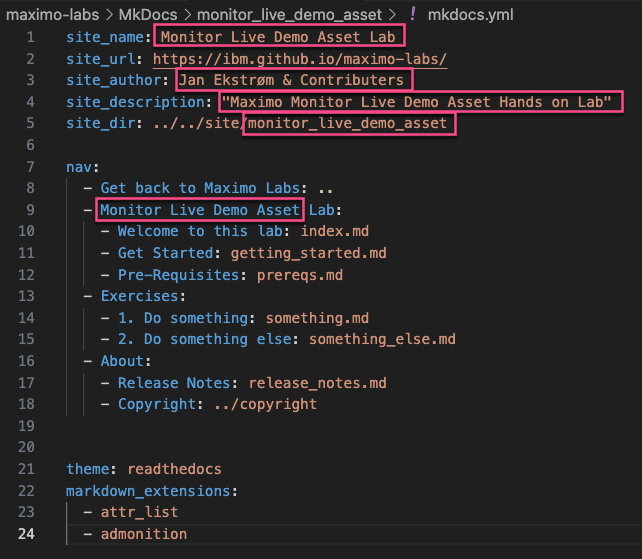This screenshot has width=642, height=559.
Task: Click the maximo-labs breadcrumb segment
Action: click(x=52, y=15)
